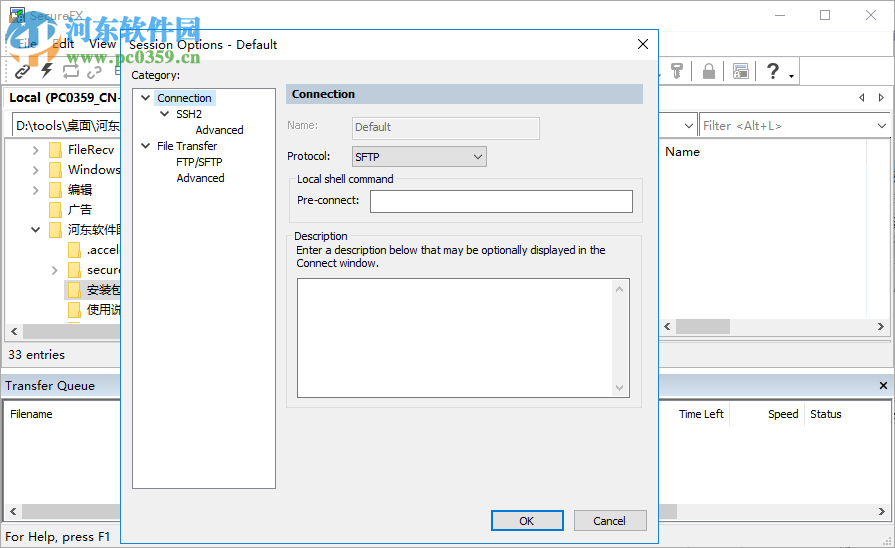Screen dimensions: 895x548
Task: Select the 安装包 folder in tree
Action: 103,289
